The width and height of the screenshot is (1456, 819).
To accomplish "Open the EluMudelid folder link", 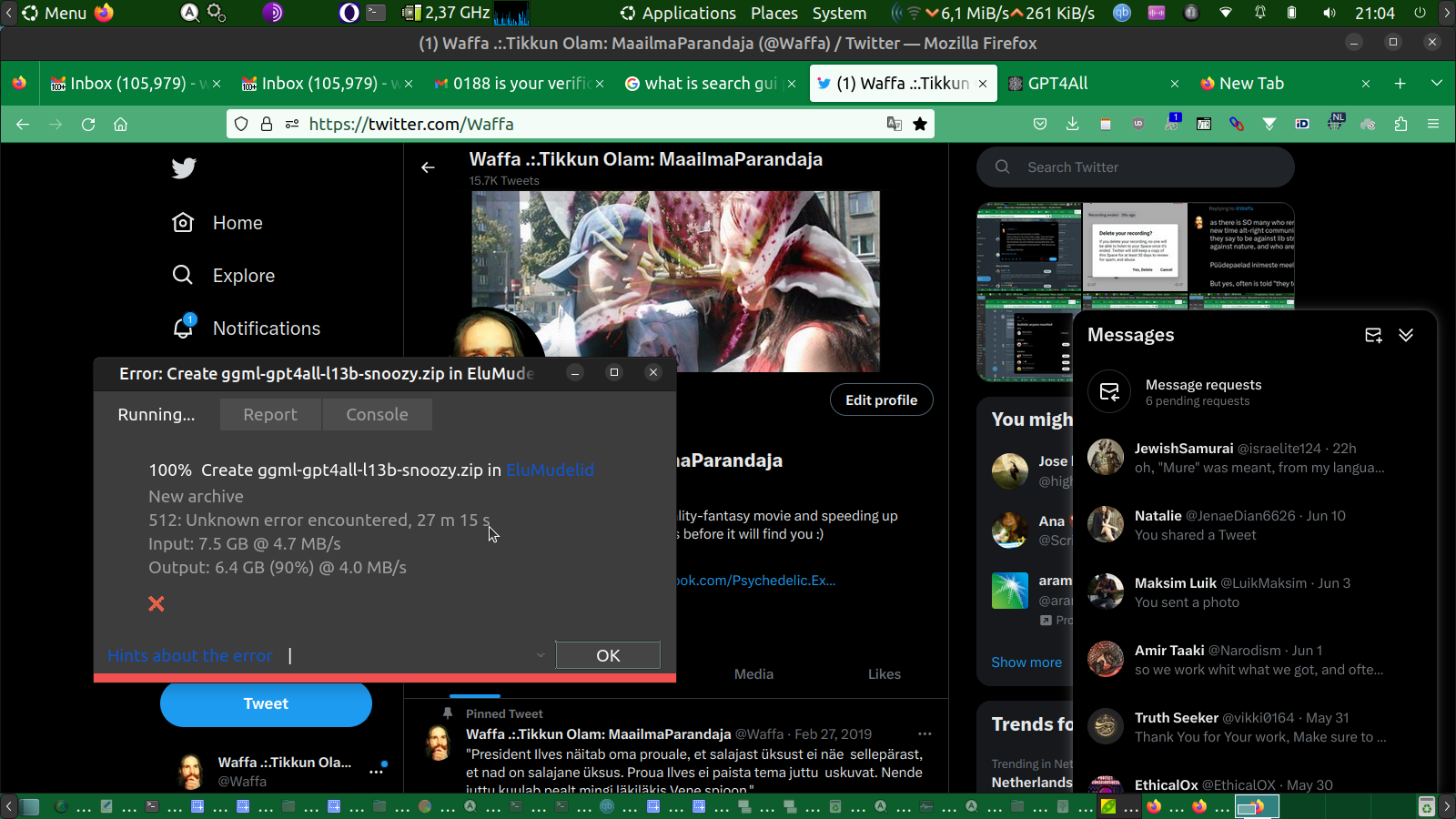I will point(550,470).
